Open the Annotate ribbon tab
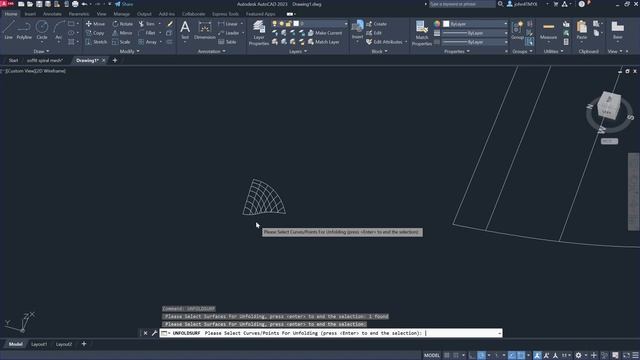Viewport: 640px width, 360px height. click(52, 14)
